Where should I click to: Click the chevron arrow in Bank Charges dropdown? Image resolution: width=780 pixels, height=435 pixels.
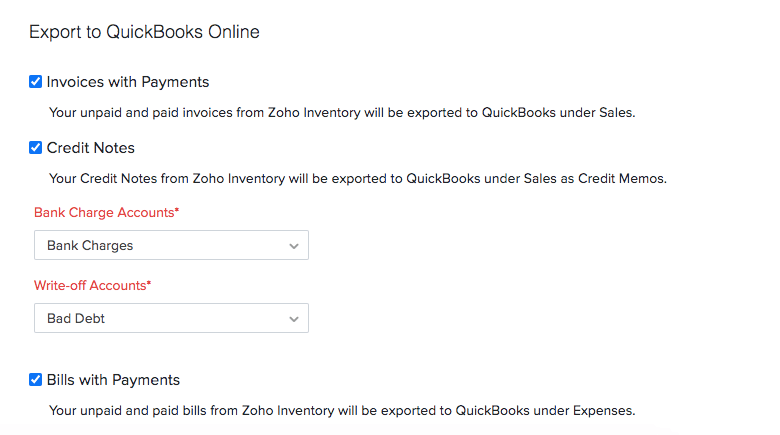tap(294, 245)
